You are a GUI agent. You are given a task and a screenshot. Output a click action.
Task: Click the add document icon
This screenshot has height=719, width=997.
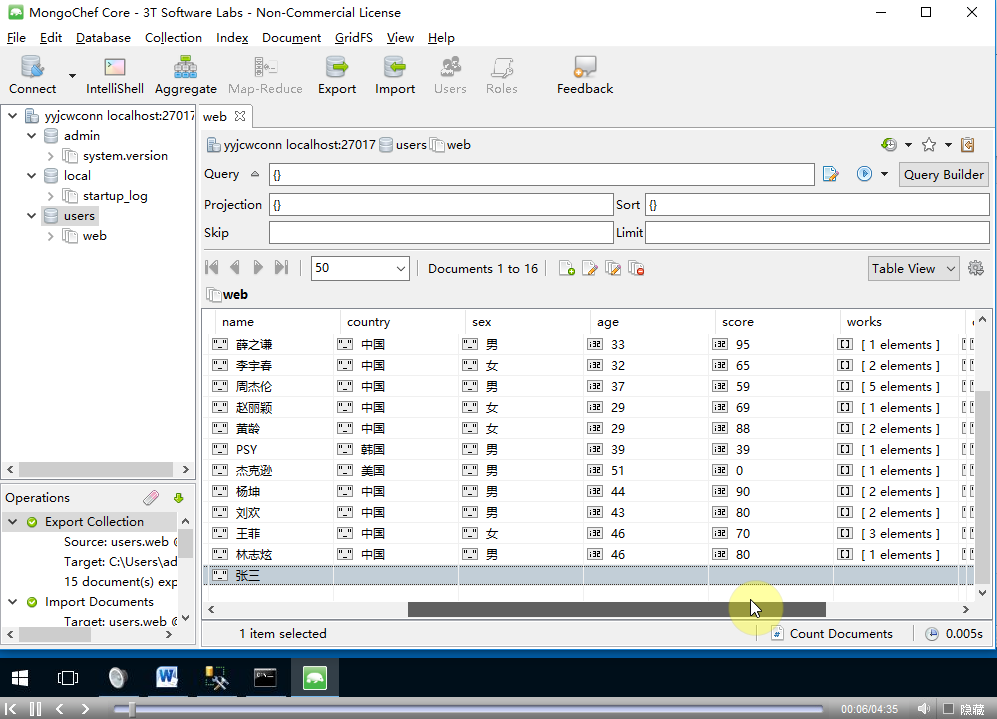tap(566, 268)
